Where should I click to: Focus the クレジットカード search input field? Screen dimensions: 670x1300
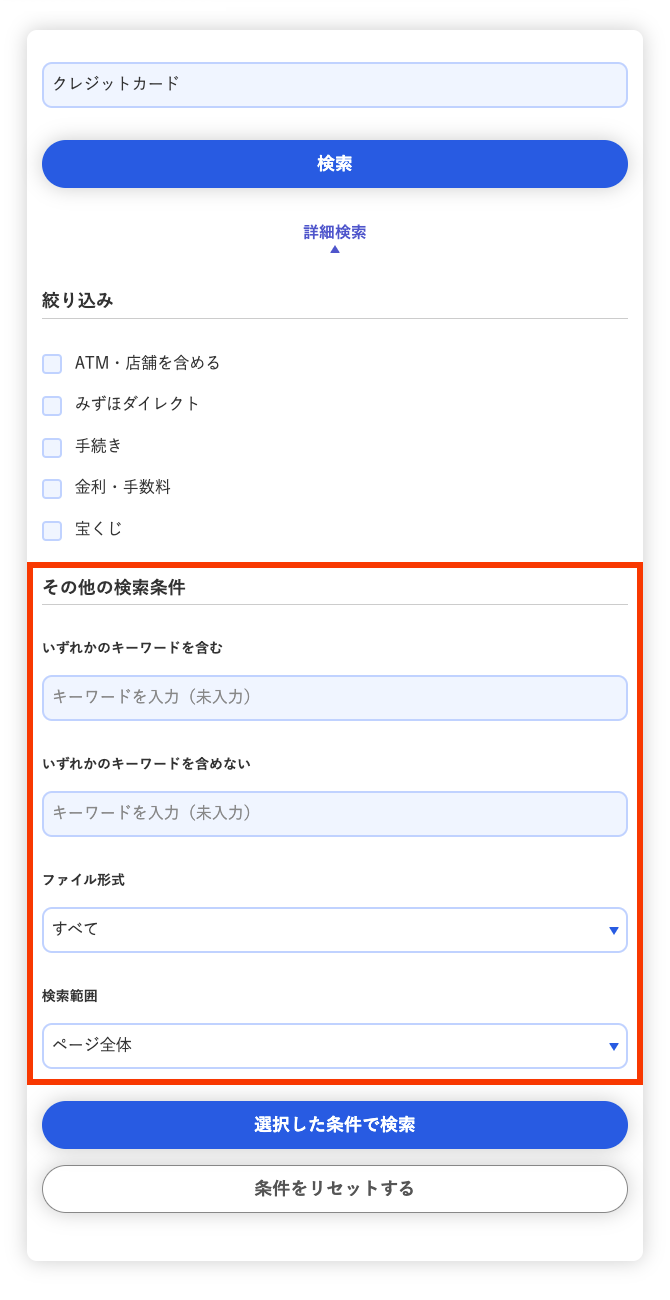pos(335,85)
